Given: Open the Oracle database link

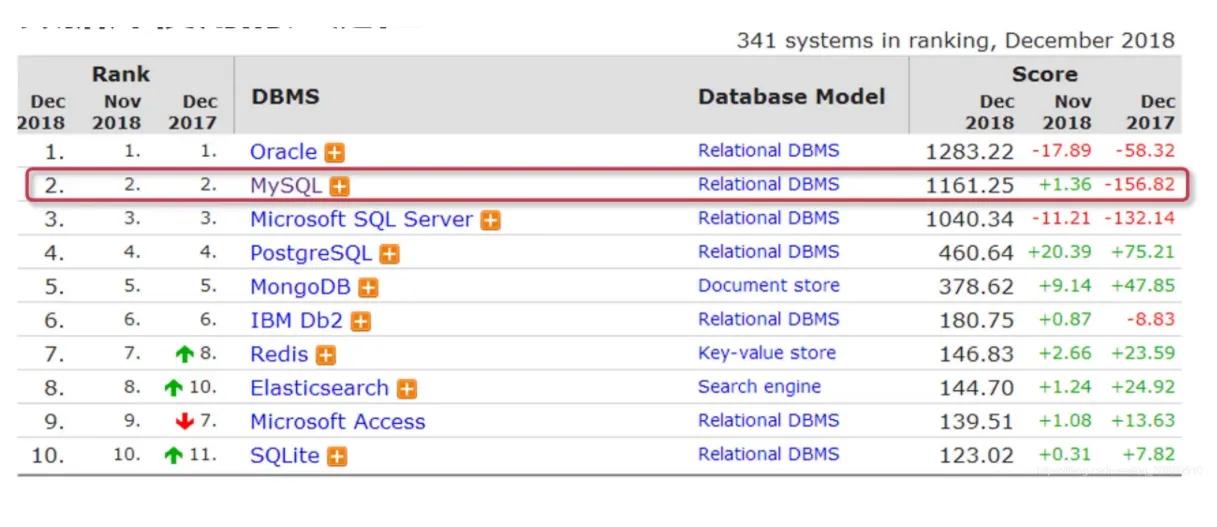Looking at the screenshot, I should click(x=283, y=152).
